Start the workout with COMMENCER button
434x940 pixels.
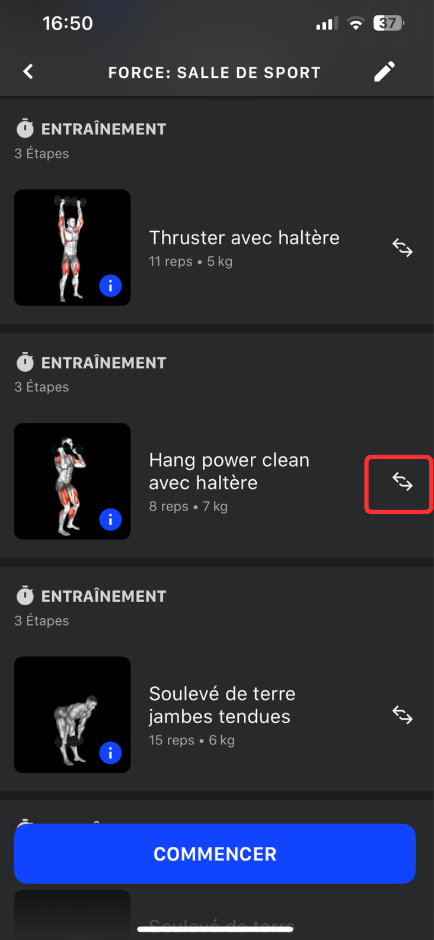click(215, 854)
